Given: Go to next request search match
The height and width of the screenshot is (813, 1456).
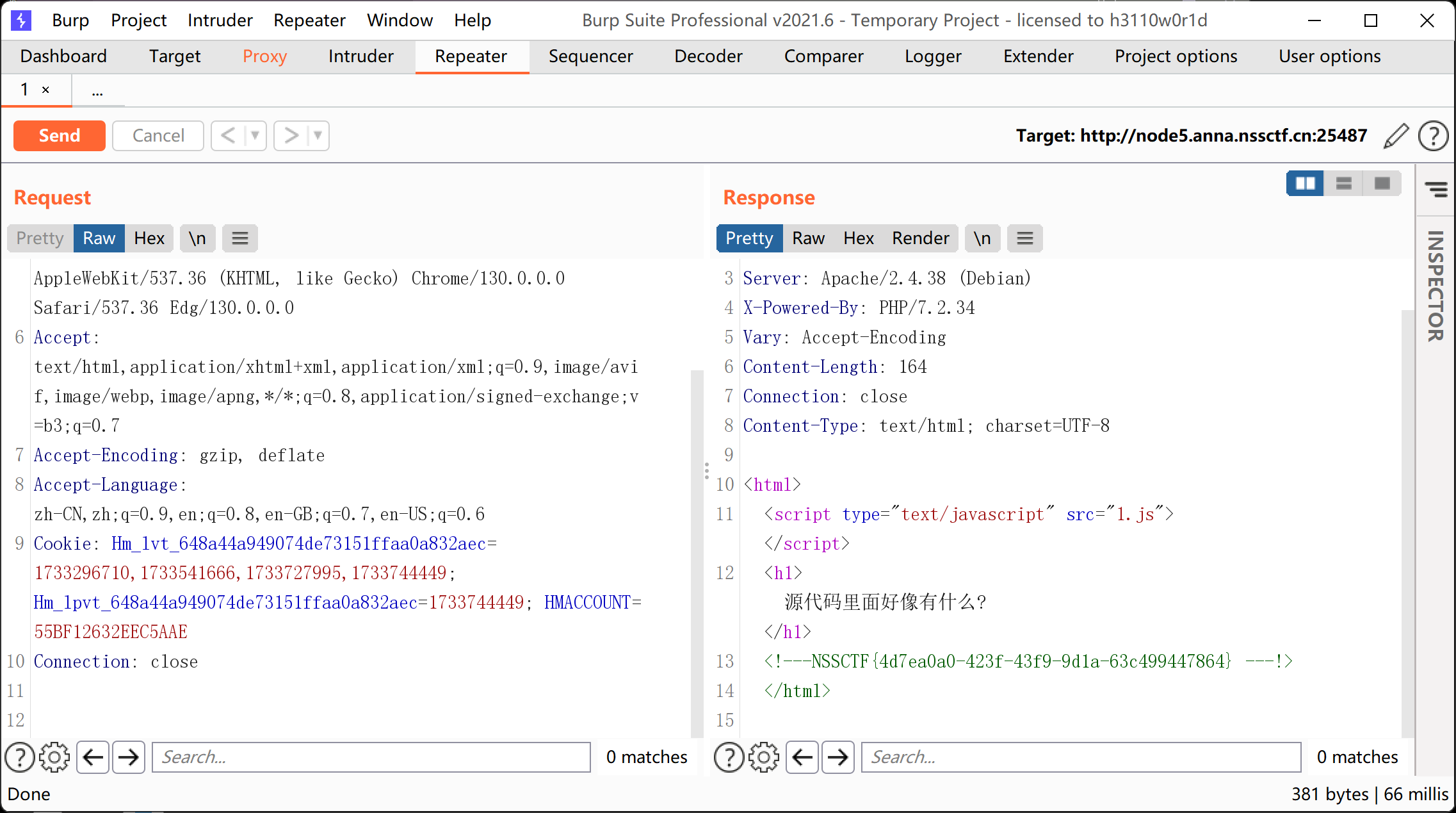Looking at the screenshot, I should coord(129,757).
